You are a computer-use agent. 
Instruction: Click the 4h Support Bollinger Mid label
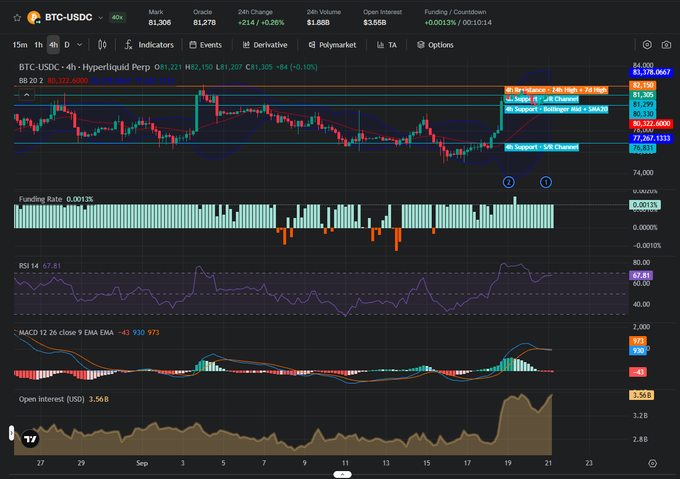click(556, 109)
